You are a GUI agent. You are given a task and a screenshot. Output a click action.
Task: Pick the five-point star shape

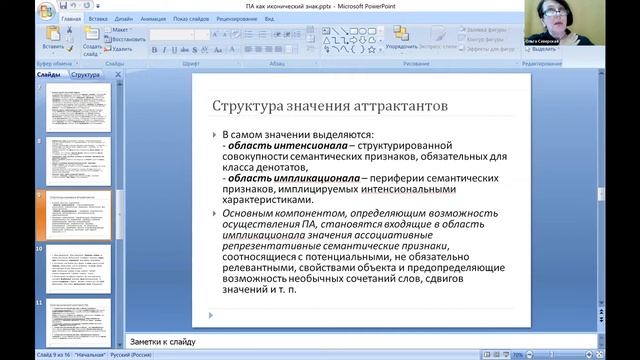371,49
